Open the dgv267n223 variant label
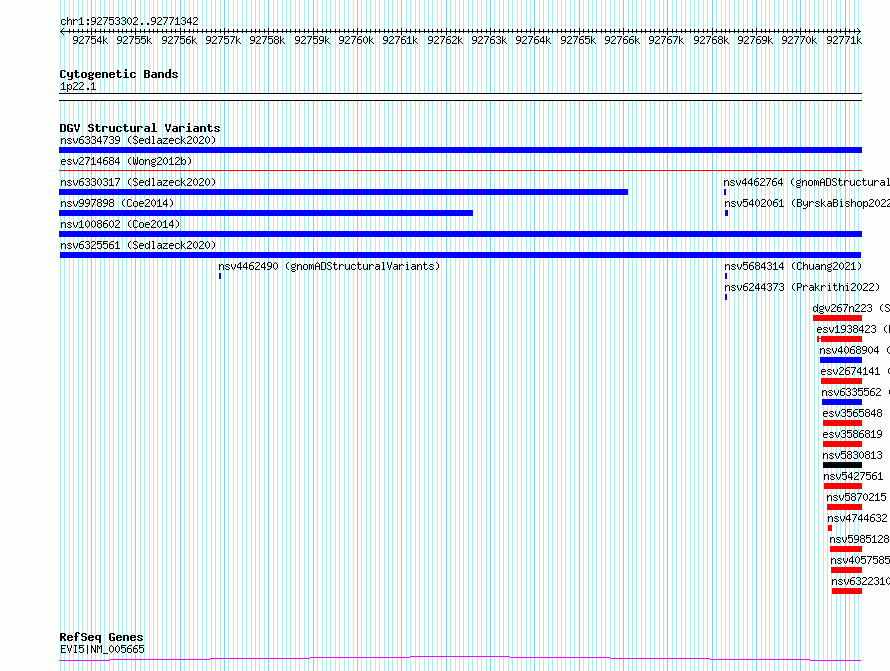The height and width of the screenshot is (671, 890). click(x=851, y=308)
